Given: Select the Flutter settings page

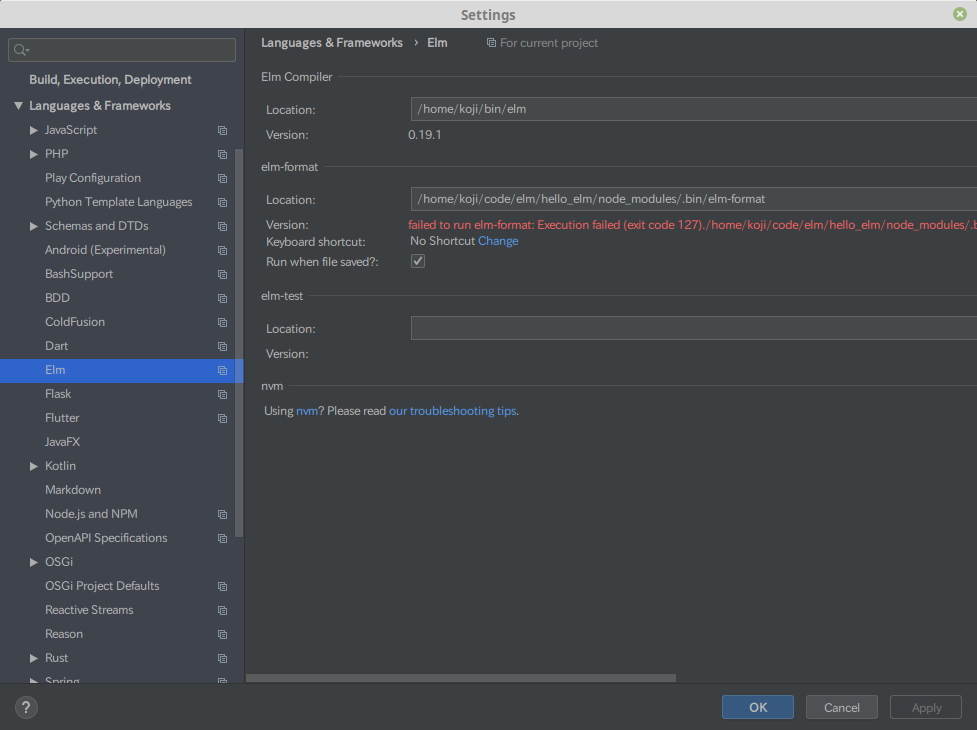Looking at the screenshot, I should tap(62, 418).
